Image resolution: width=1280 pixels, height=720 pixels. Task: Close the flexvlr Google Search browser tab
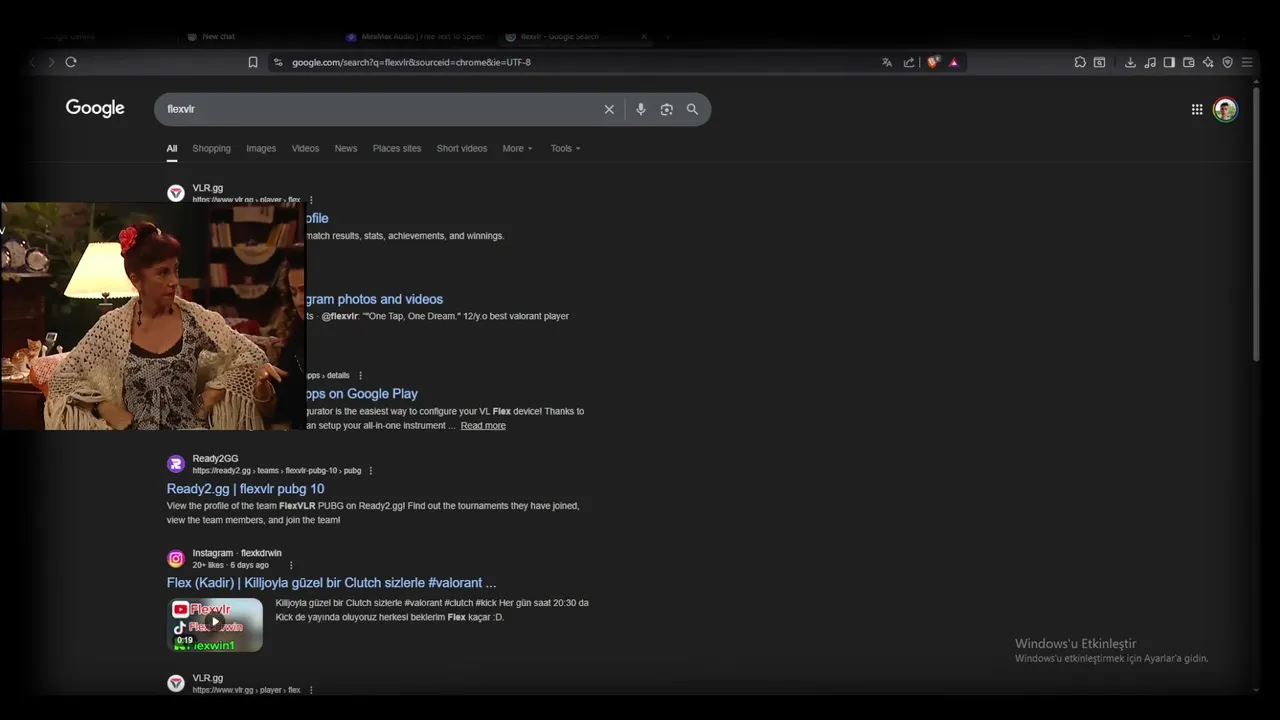click(644, 37)
